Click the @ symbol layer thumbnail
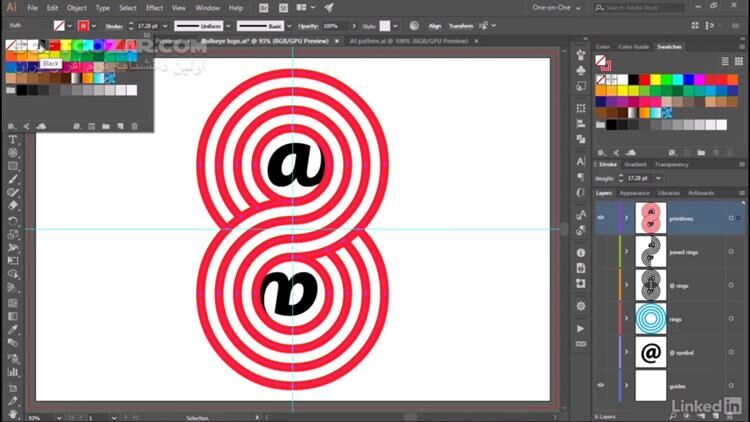The width and height of the screenshot is (750, 422). point(650,352)
